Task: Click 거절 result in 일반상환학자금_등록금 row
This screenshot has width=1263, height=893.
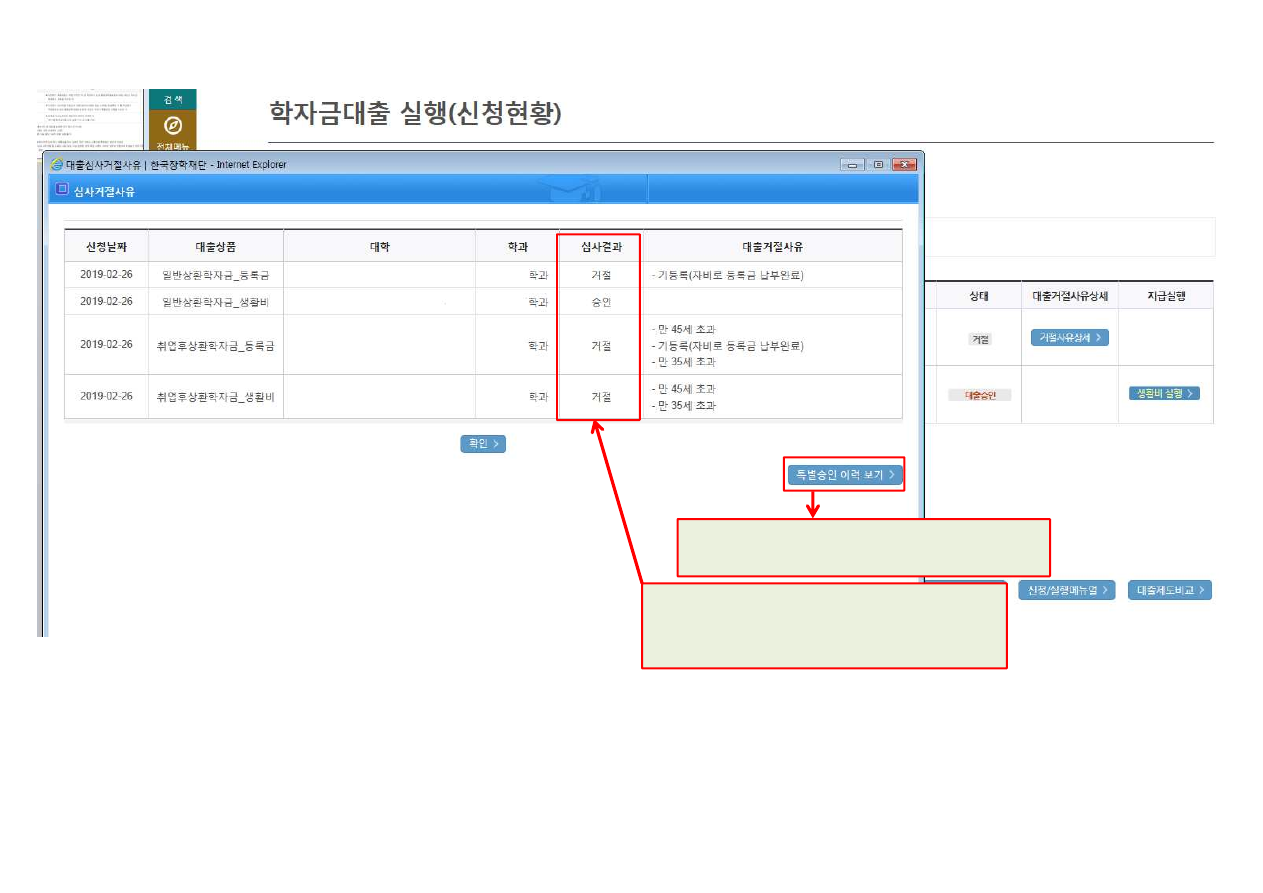Action: click(x=601, y=275)
